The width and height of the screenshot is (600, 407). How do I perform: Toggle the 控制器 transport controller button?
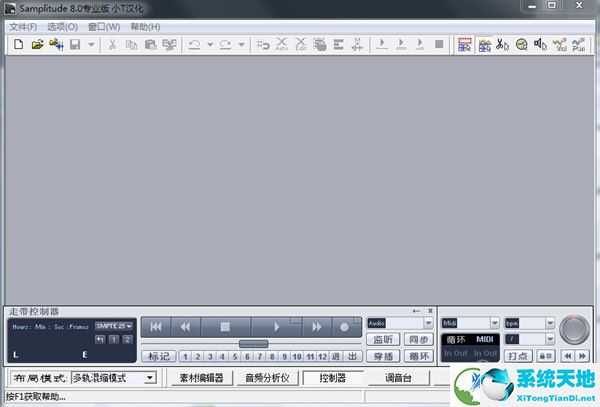pyautogui.click(x=333, y=378)
